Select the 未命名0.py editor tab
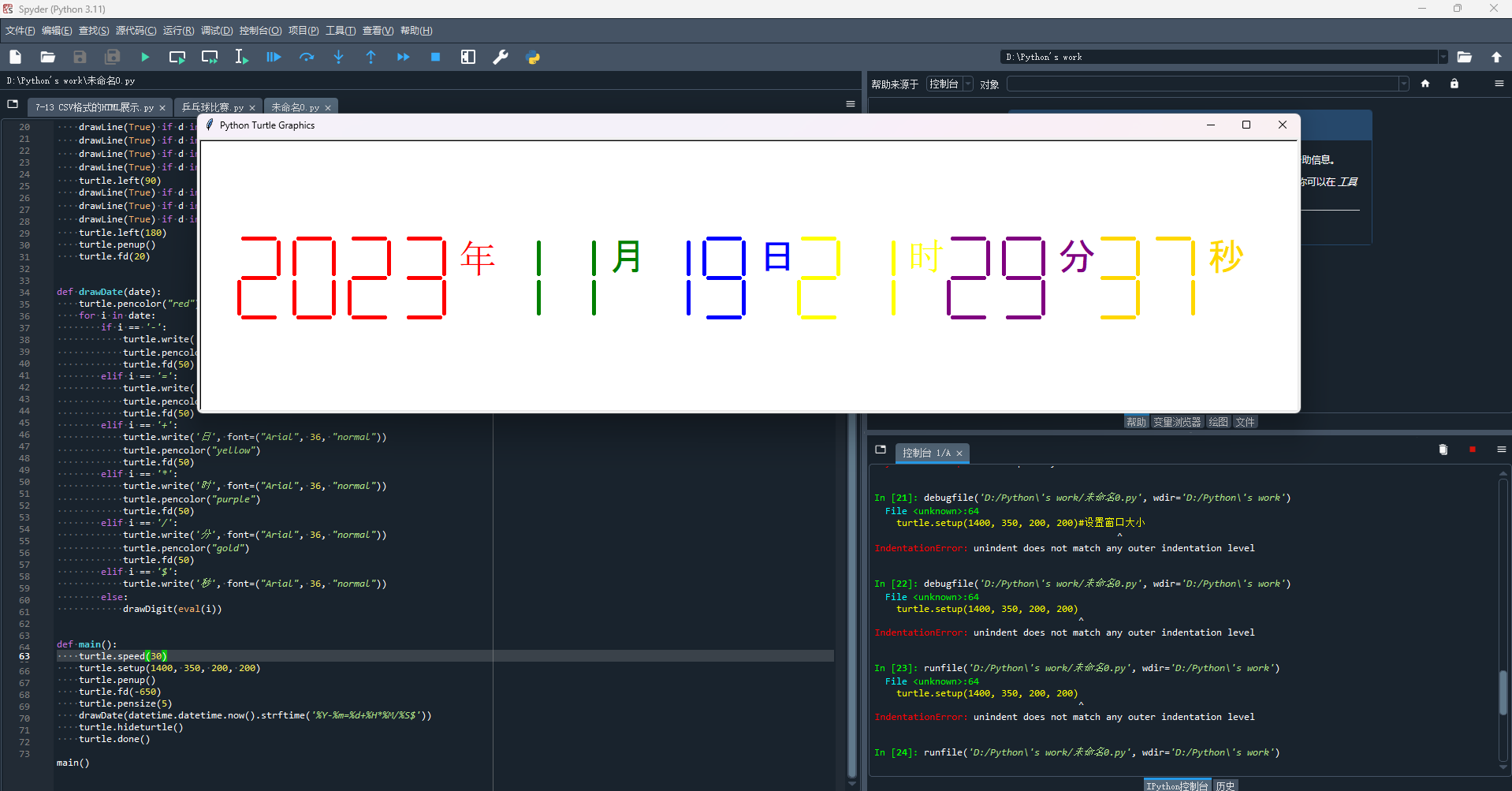 (x=296, y=107)
